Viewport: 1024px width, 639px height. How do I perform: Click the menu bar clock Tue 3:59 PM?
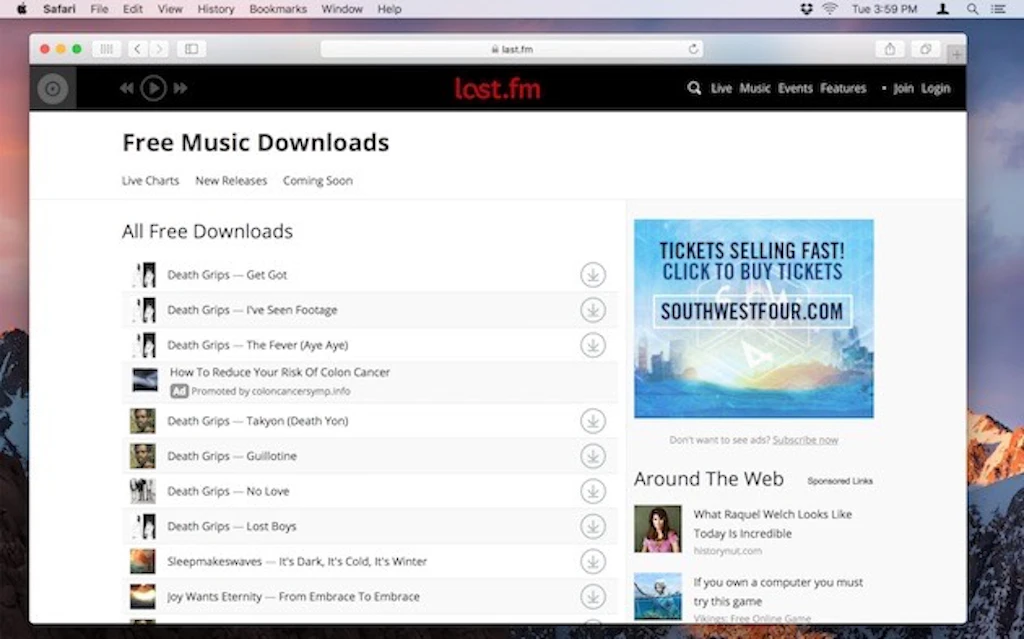(884, 9)
